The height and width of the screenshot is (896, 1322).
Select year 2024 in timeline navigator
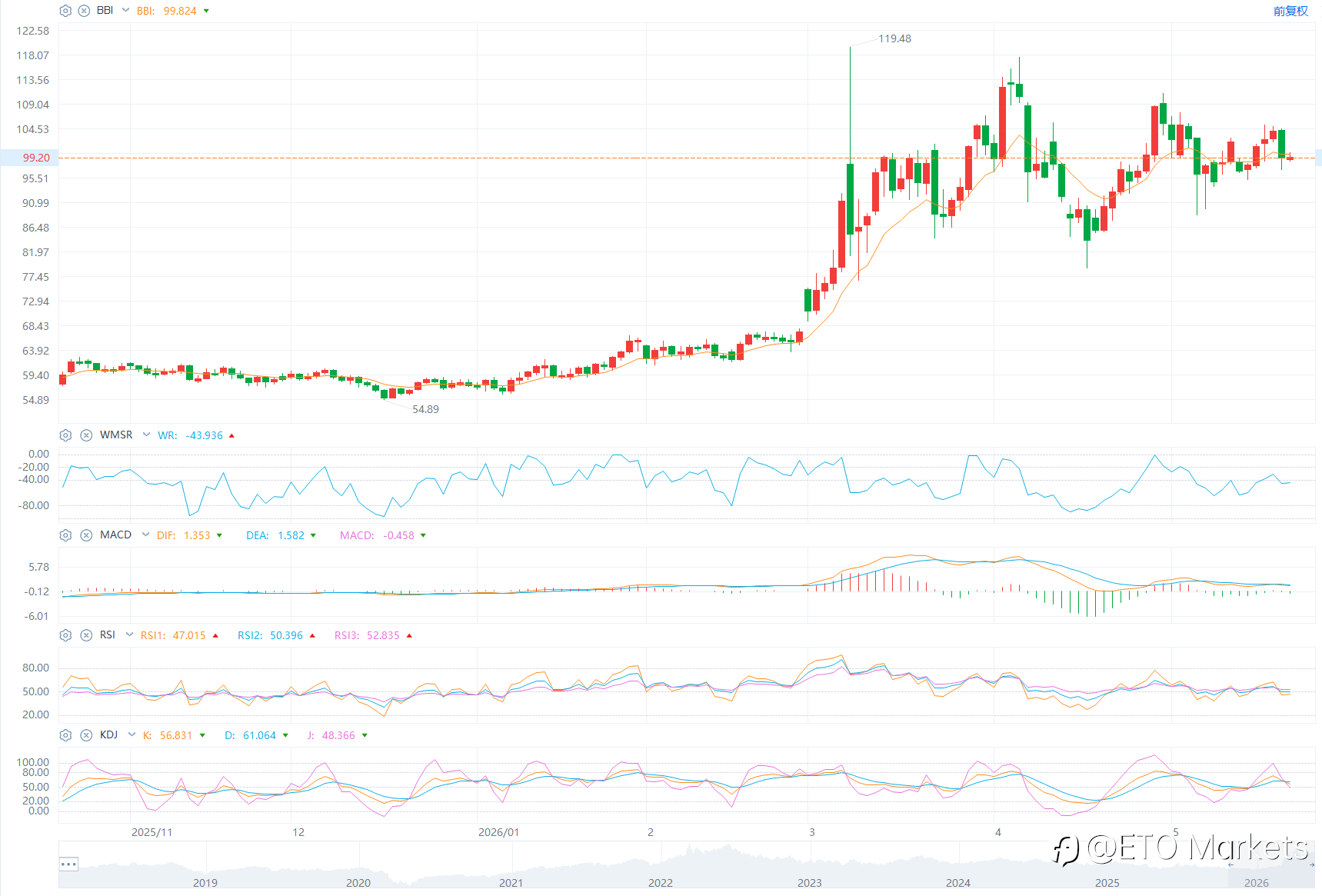coord(957,882)
